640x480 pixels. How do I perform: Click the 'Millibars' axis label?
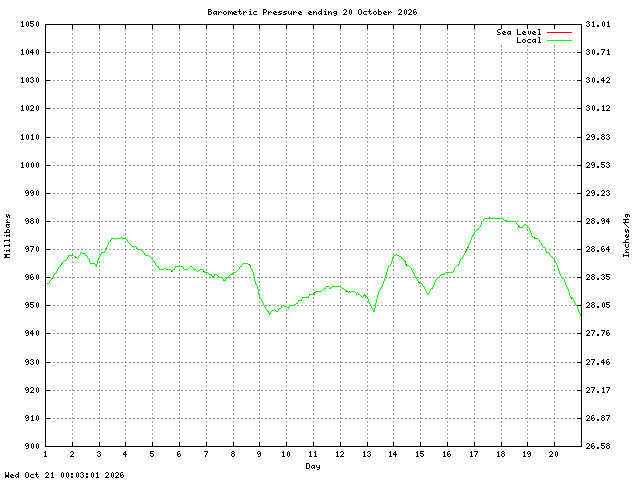7,236
